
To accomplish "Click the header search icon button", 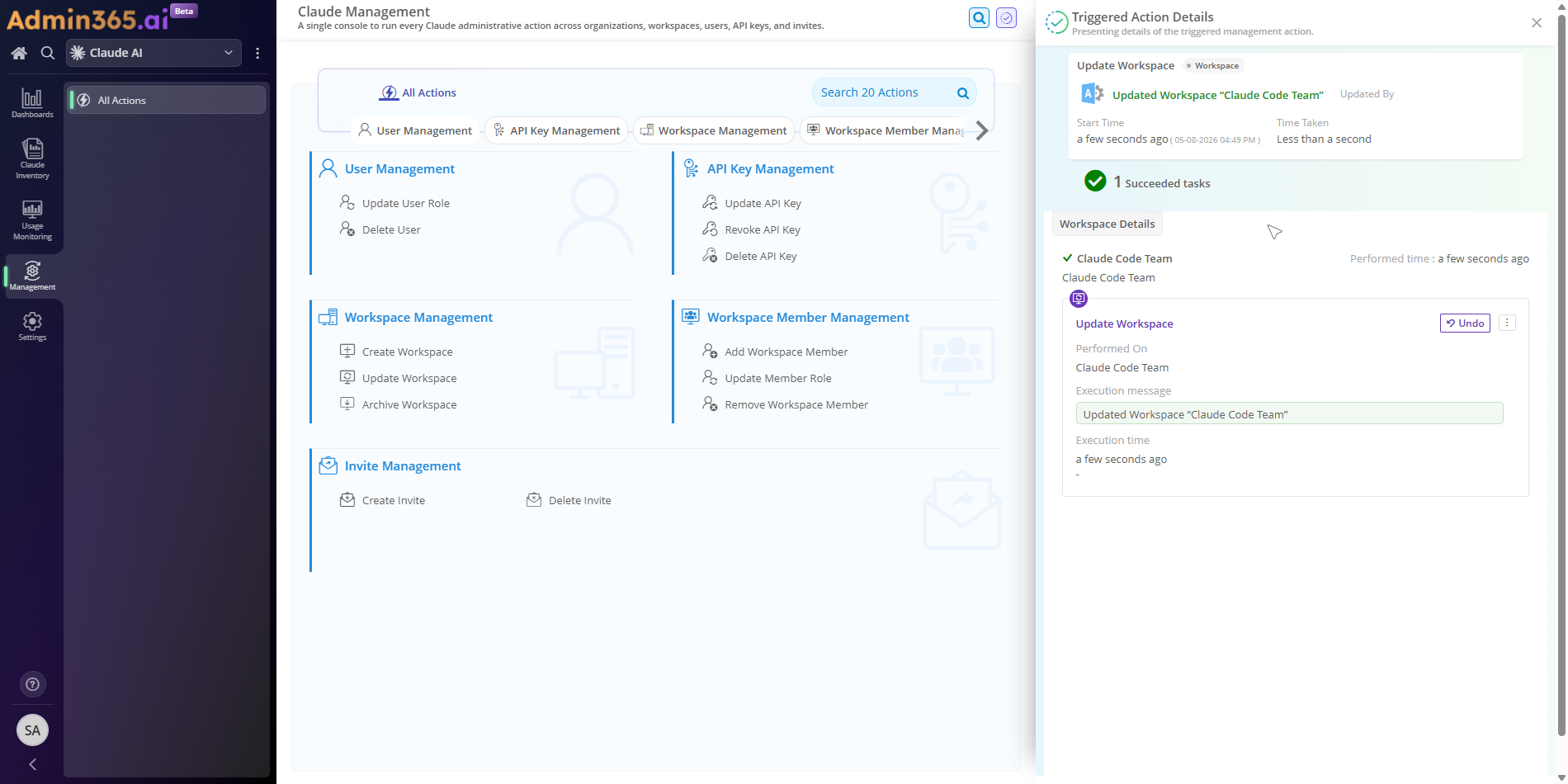I will pos(979,17).
